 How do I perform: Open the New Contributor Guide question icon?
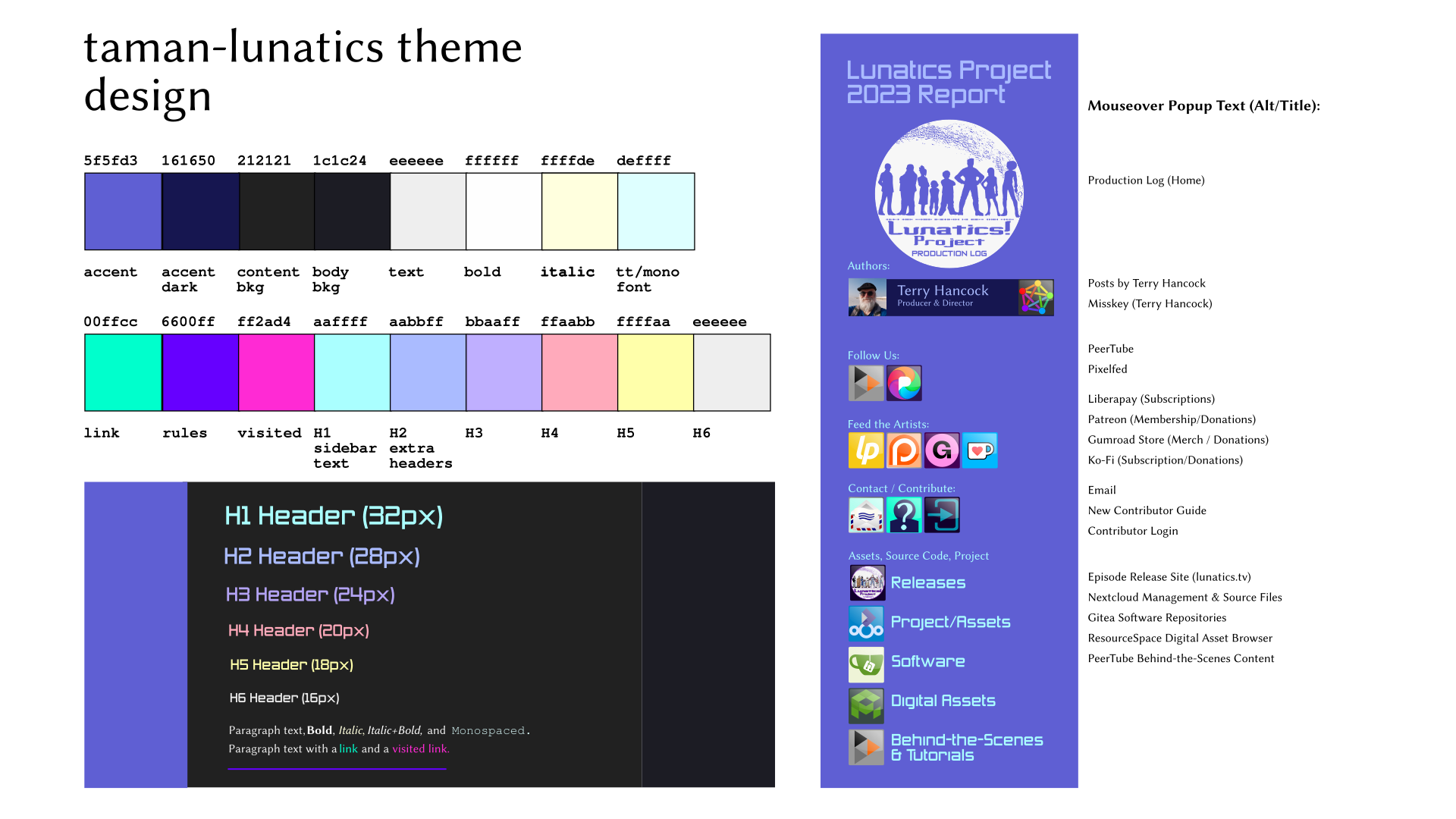904,516
